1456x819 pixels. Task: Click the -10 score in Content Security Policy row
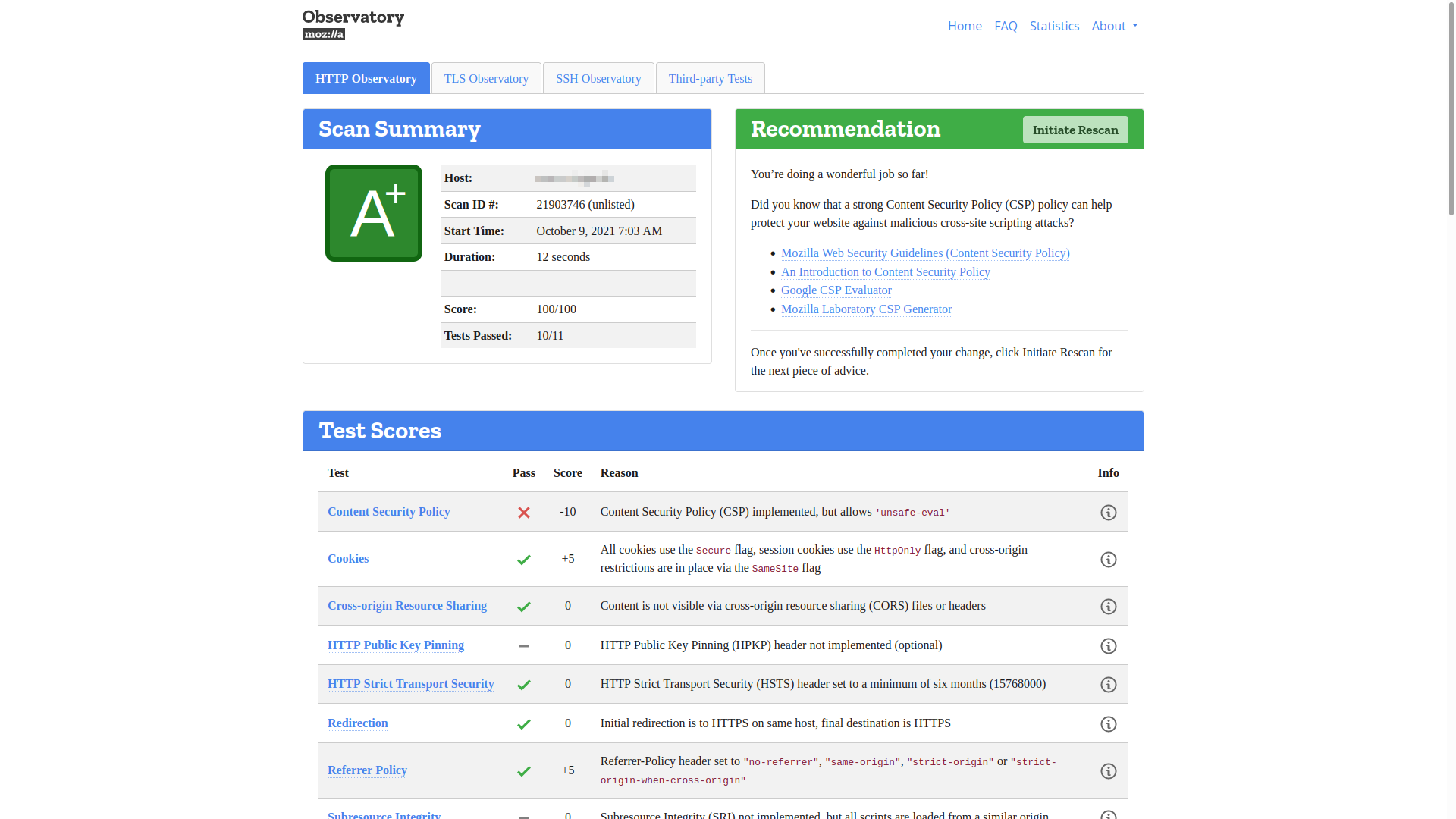[568, 512]
